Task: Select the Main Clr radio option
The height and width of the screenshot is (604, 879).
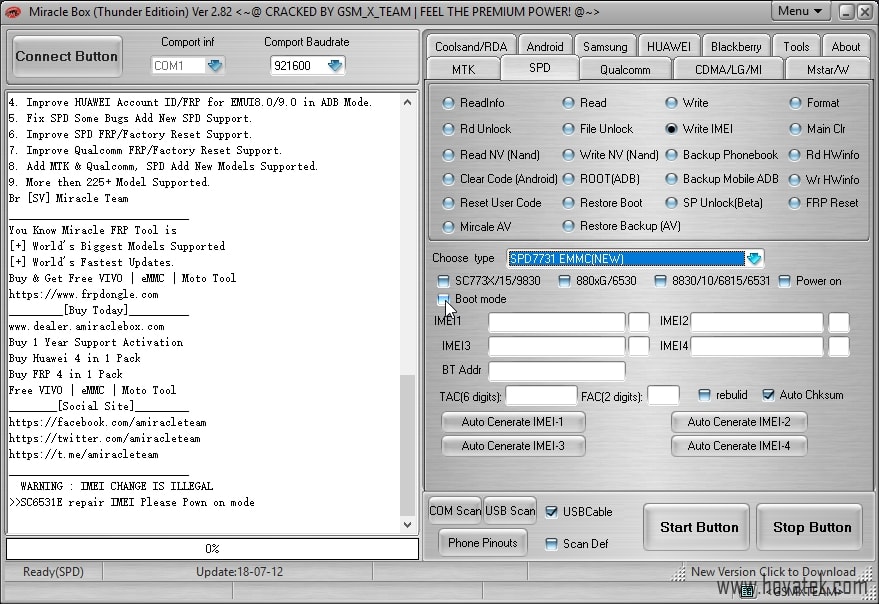Action: click(x=795, y=129)
